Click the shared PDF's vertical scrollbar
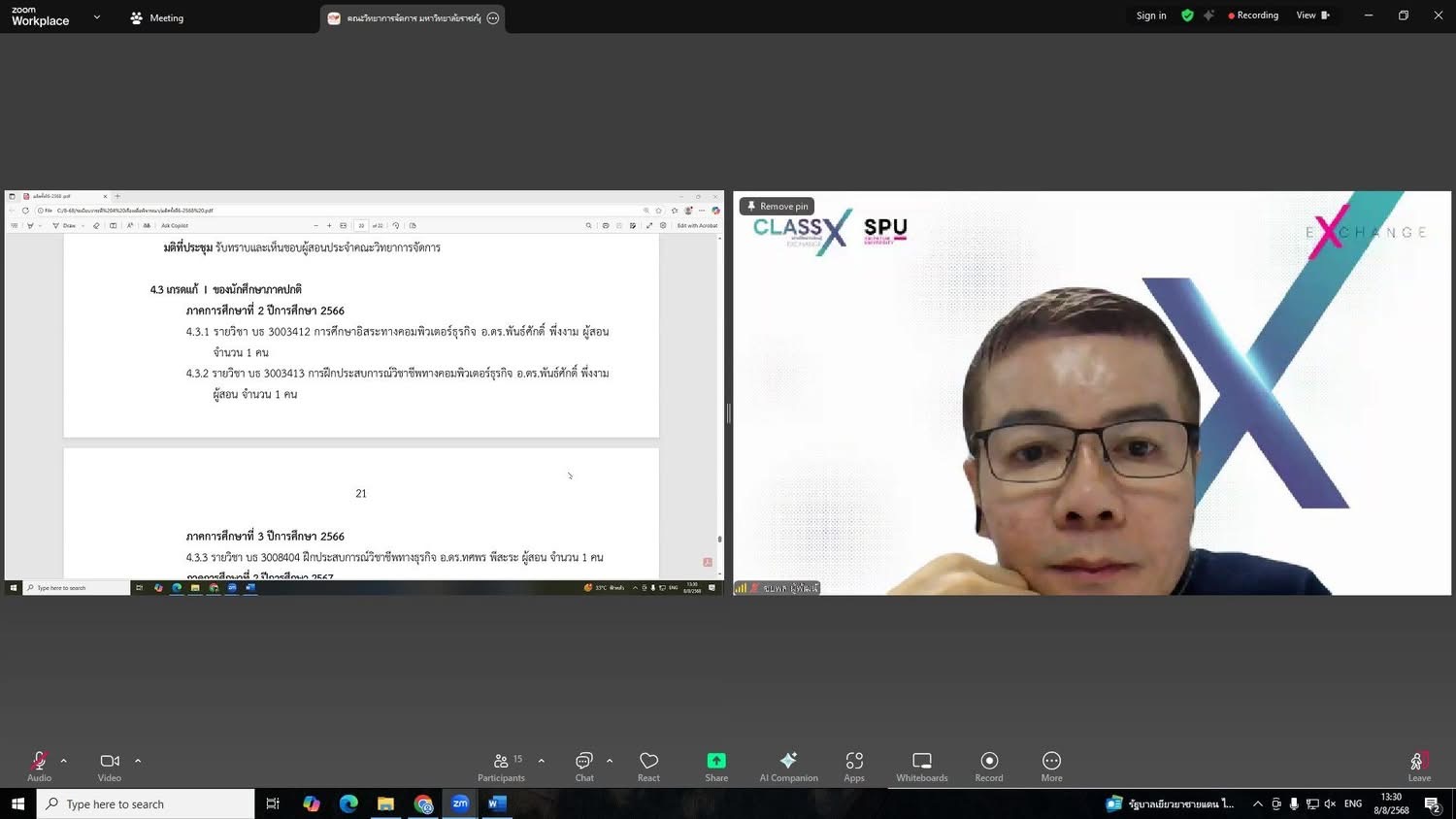 [x=719, y=405]
